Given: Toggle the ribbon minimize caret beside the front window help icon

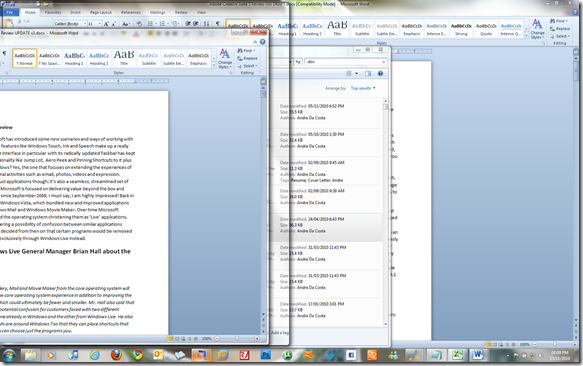Looking at the screenshot, I should pyautogui.click(x=255, y=42).
